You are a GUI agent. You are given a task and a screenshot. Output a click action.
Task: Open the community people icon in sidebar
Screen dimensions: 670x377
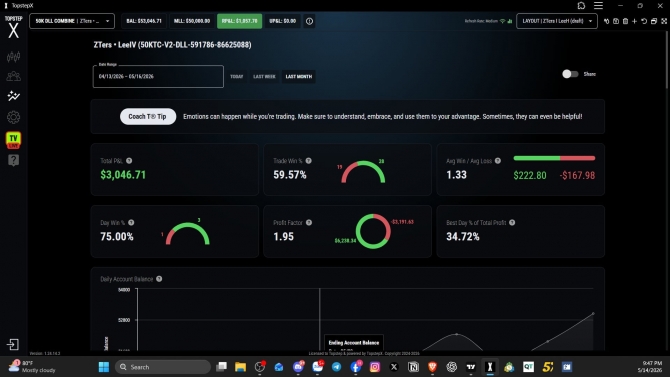pyautogui.click(x=13, y=76)
